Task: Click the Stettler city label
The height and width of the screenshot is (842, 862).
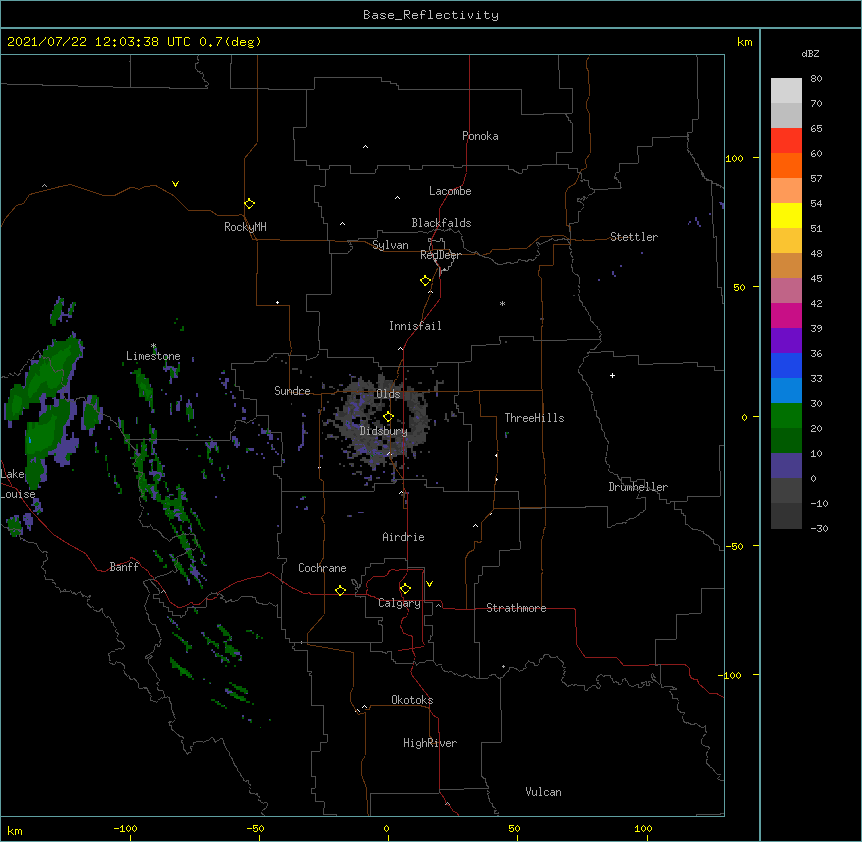Action: (634, 237)
